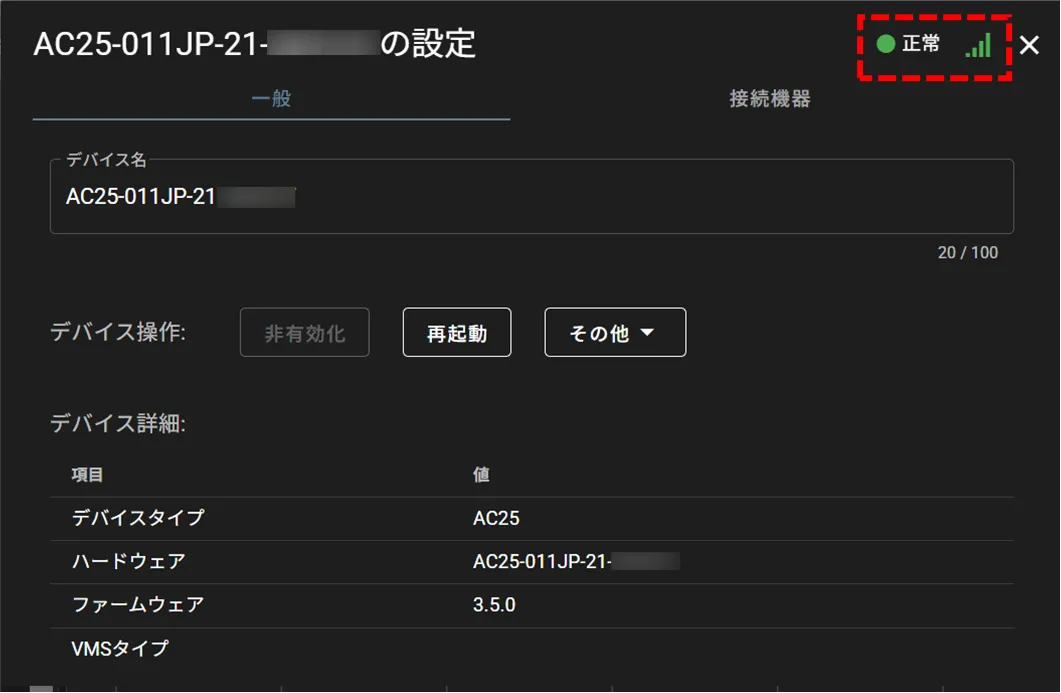The height and width of the screenshot is (693, 1061).
Task: Select the VMSタイプ row label
Action: [x=120, y=648]
